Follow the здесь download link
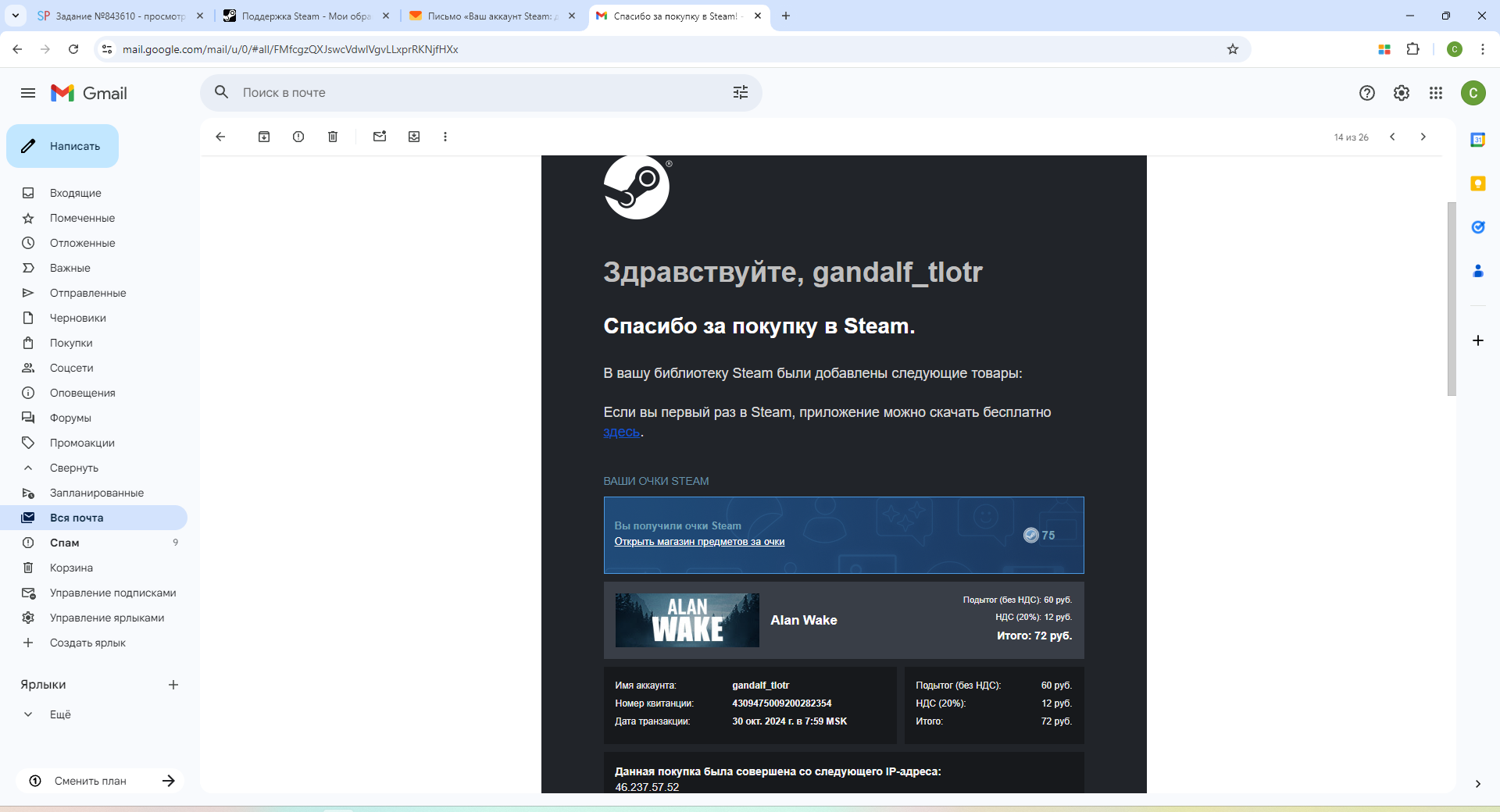 (x=621, y=432)
